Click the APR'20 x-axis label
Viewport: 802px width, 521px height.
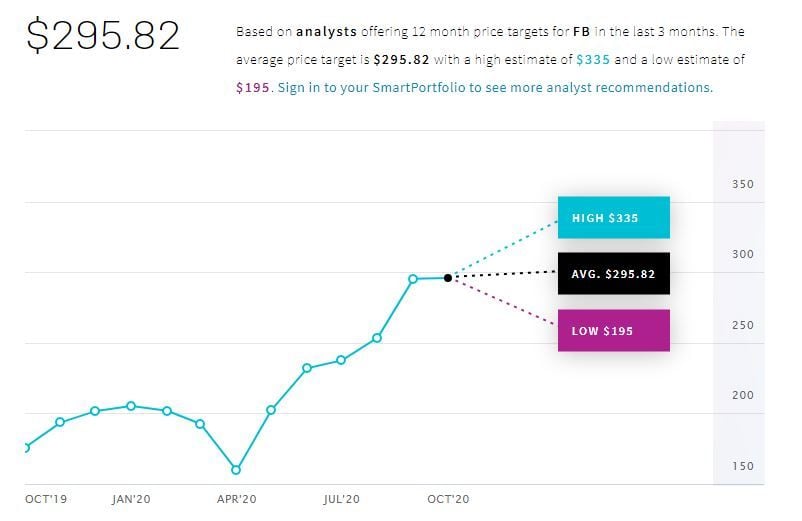point(237,498)
